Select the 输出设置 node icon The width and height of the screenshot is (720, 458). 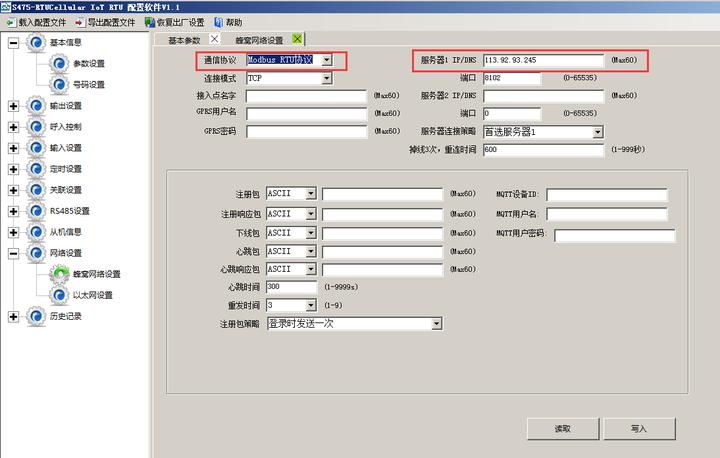pos(36,106)
